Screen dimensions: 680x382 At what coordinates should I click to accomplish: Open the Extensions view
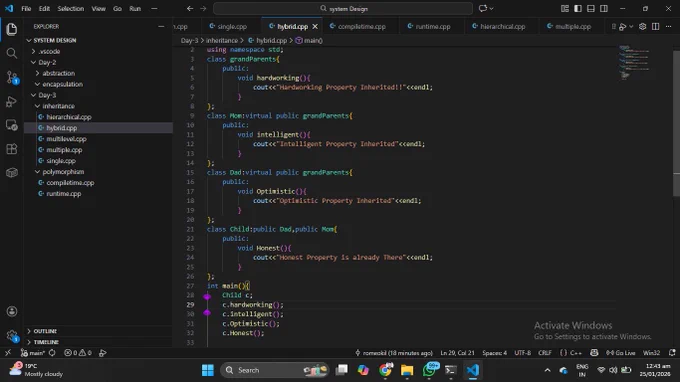click(x=12, y=149)
